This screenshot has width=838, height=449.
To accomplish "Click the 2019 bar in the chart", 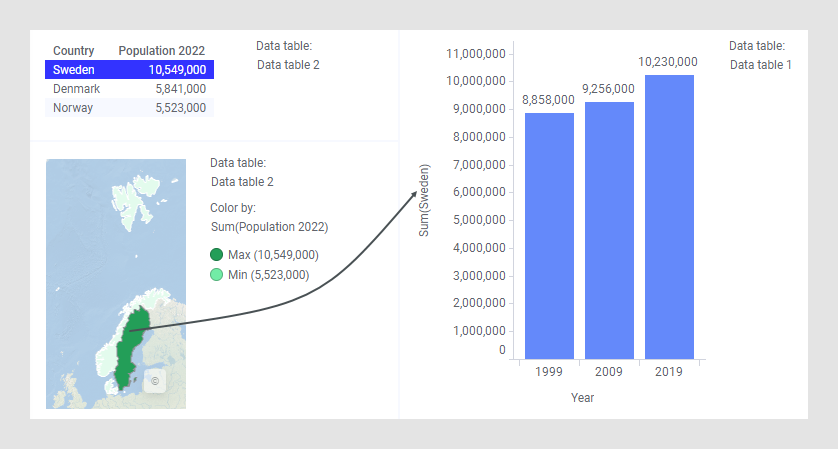I will 669,216.
